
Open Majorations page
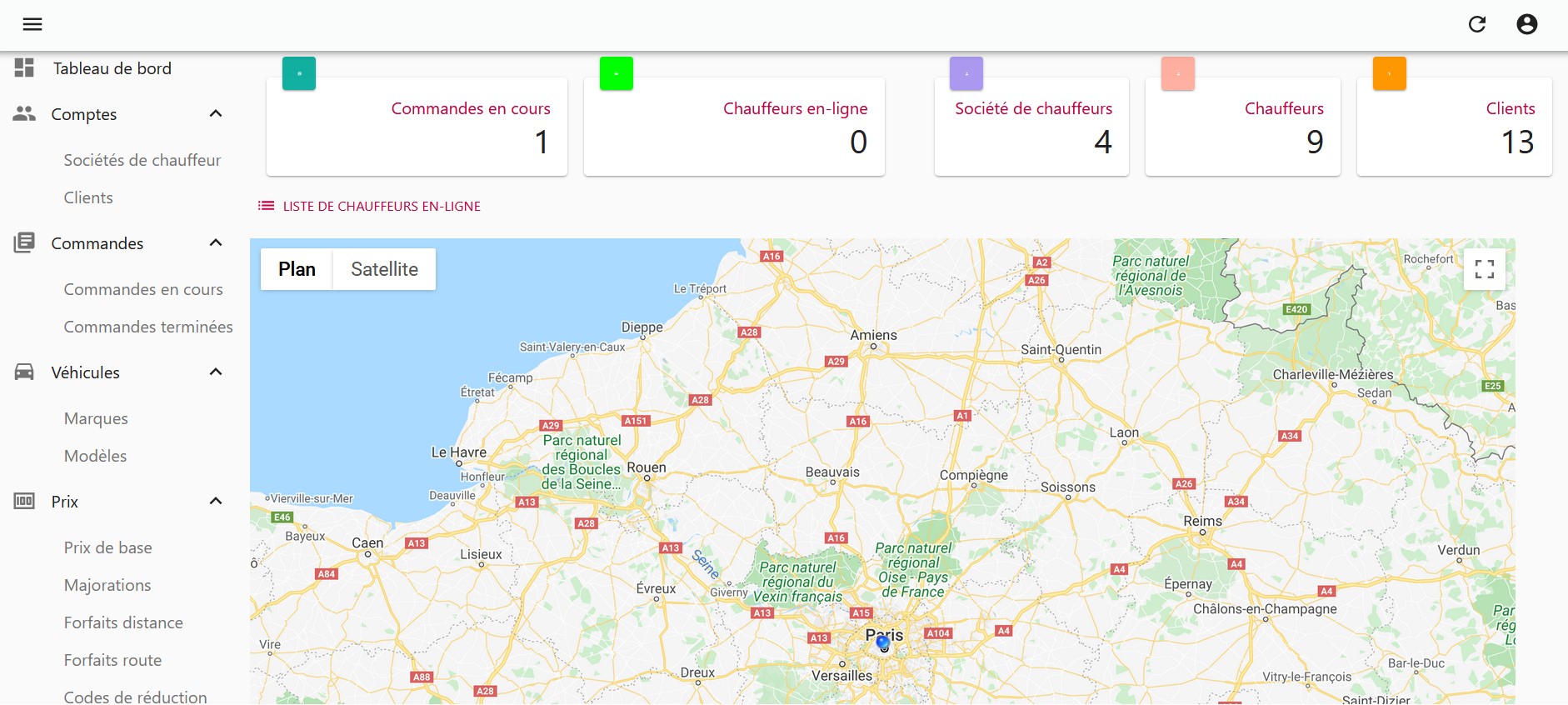coord(107,585)
